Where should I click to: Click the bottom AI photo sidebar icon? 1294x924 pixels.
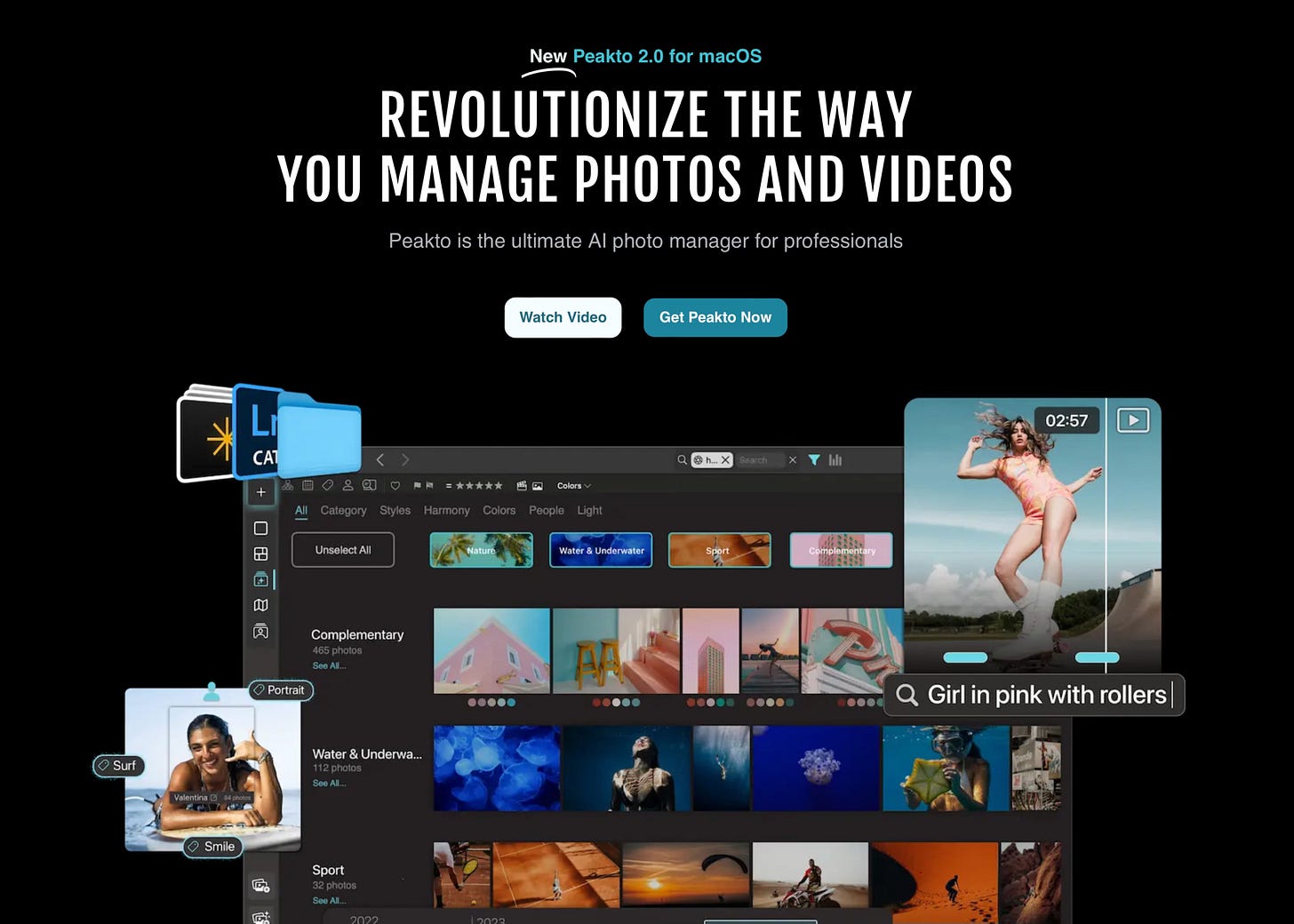point(260,917)
